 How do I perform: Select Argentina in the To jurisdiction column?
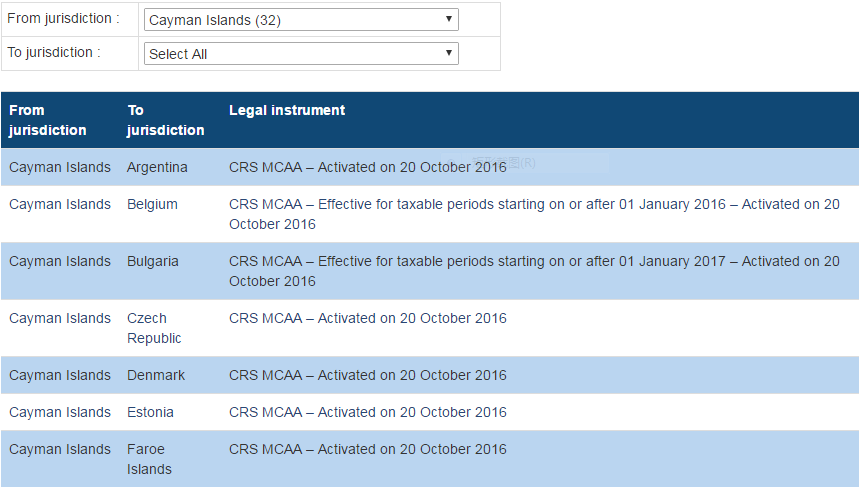click(157, 167)
